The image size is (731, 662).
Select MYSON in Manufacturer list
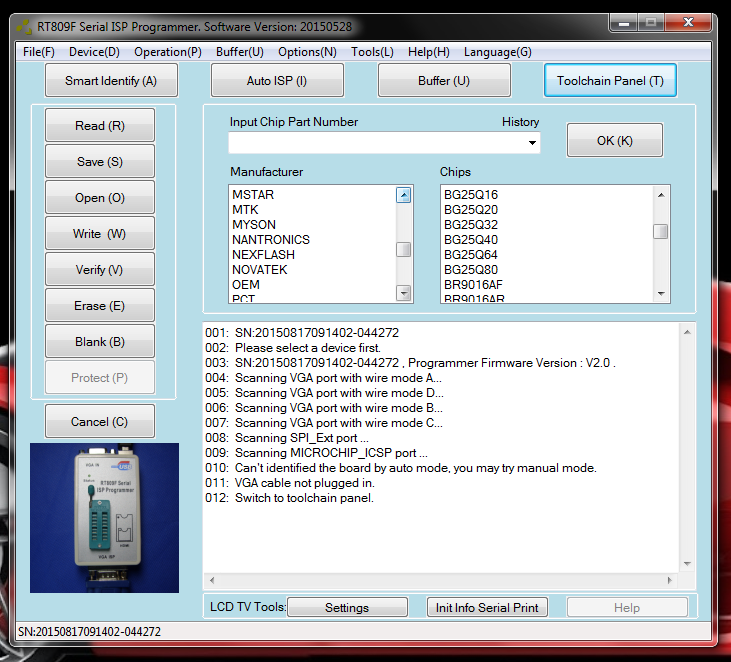[254, 224]
